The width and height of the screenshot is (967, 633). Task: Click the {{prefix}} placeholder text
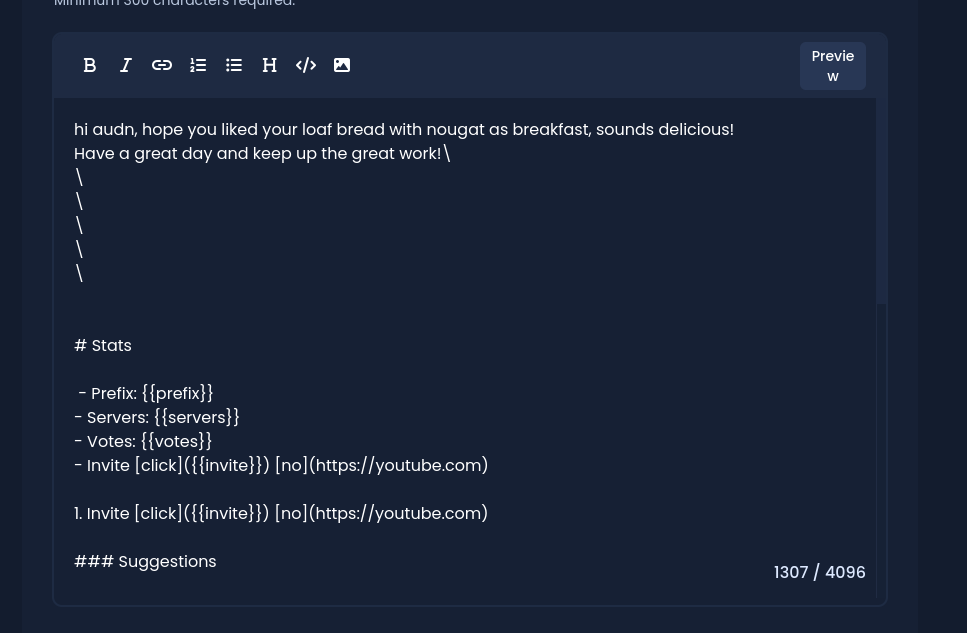pos(177,393)
